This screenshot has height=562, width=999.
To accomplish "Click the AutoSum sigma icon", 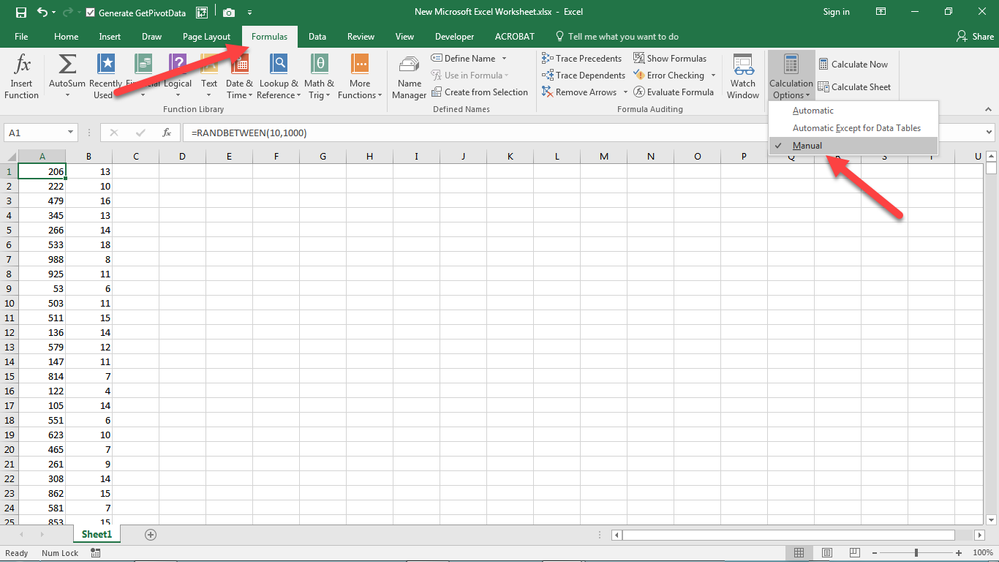I will 67,64.
